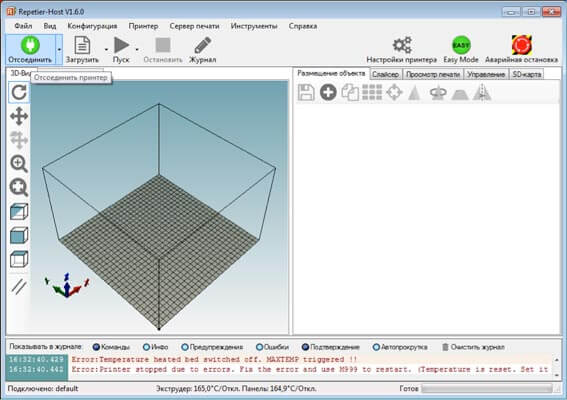Click the green Отсоединить connect icon
567x400 pixels.
(x=30, y=45)
